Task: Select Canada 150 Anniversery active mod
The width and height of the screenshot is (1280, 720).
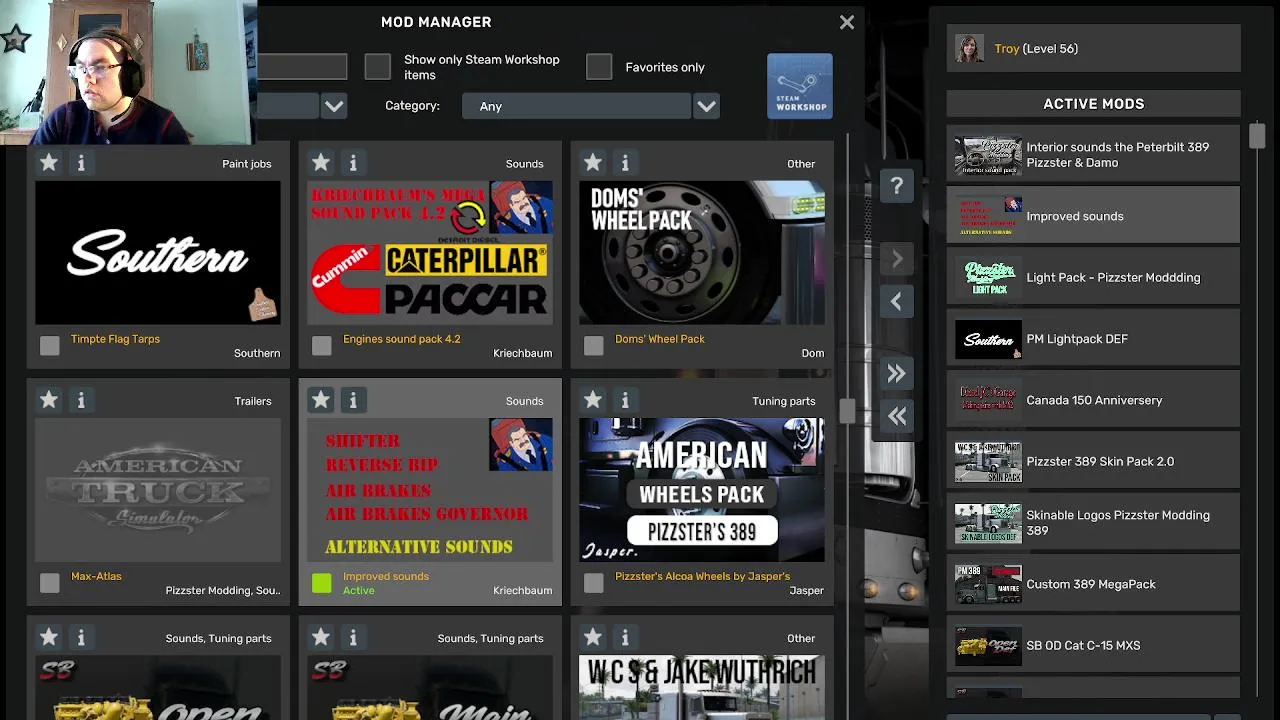Action: [1093, 400]
